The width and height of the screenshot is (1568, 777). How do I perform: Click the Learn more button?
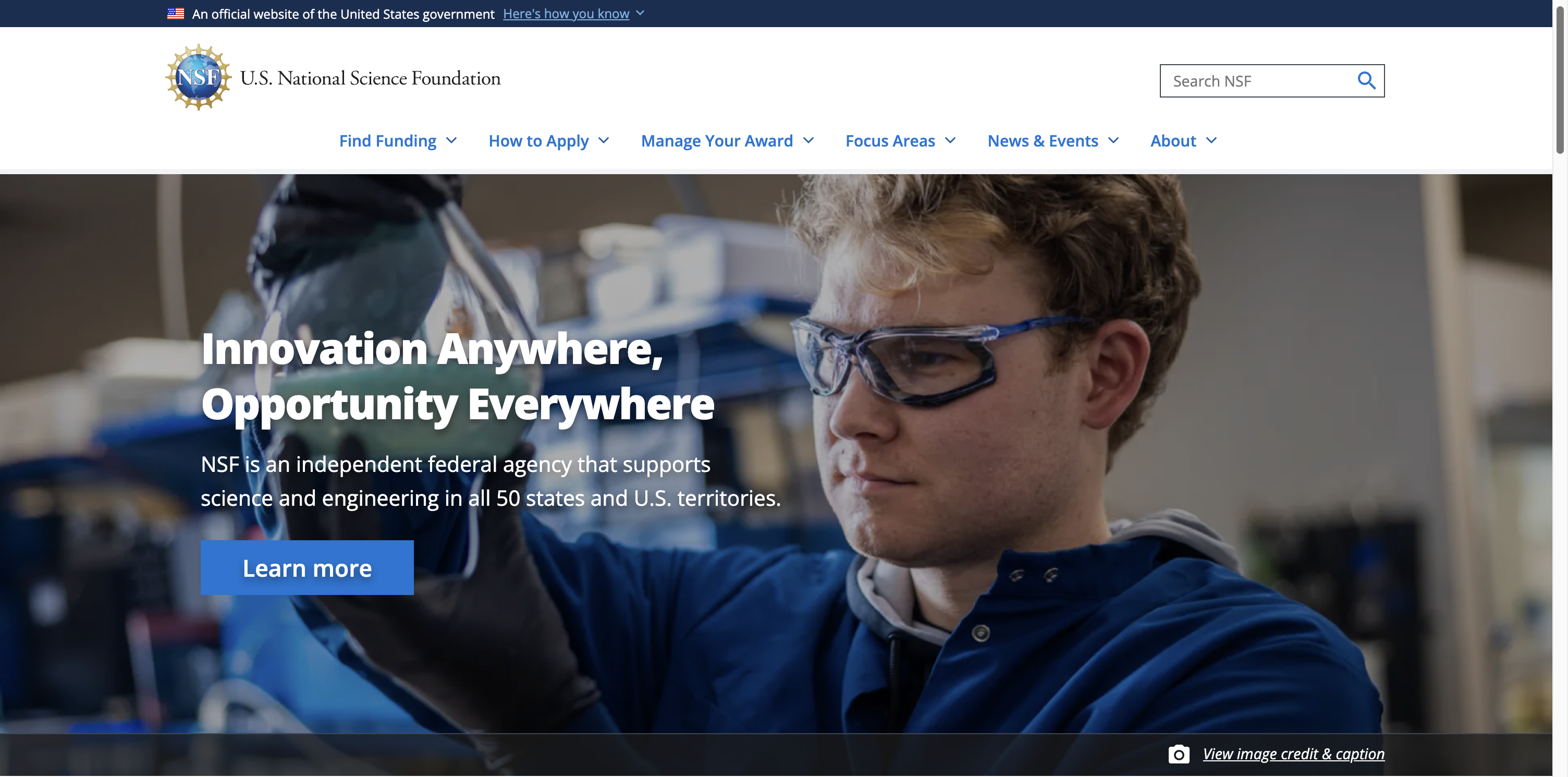pyautogui.click(x=307, y=567)
